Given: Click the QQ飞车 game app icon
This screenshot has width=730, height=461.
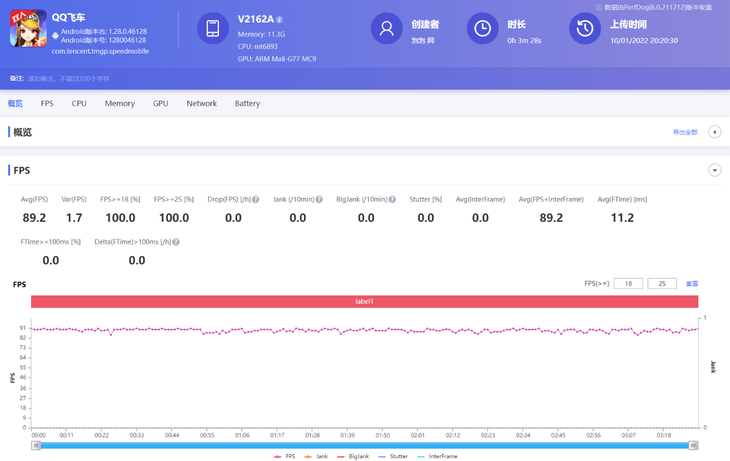Looking at the screenshot, I should pyautogui.click(x=28, y=29).
